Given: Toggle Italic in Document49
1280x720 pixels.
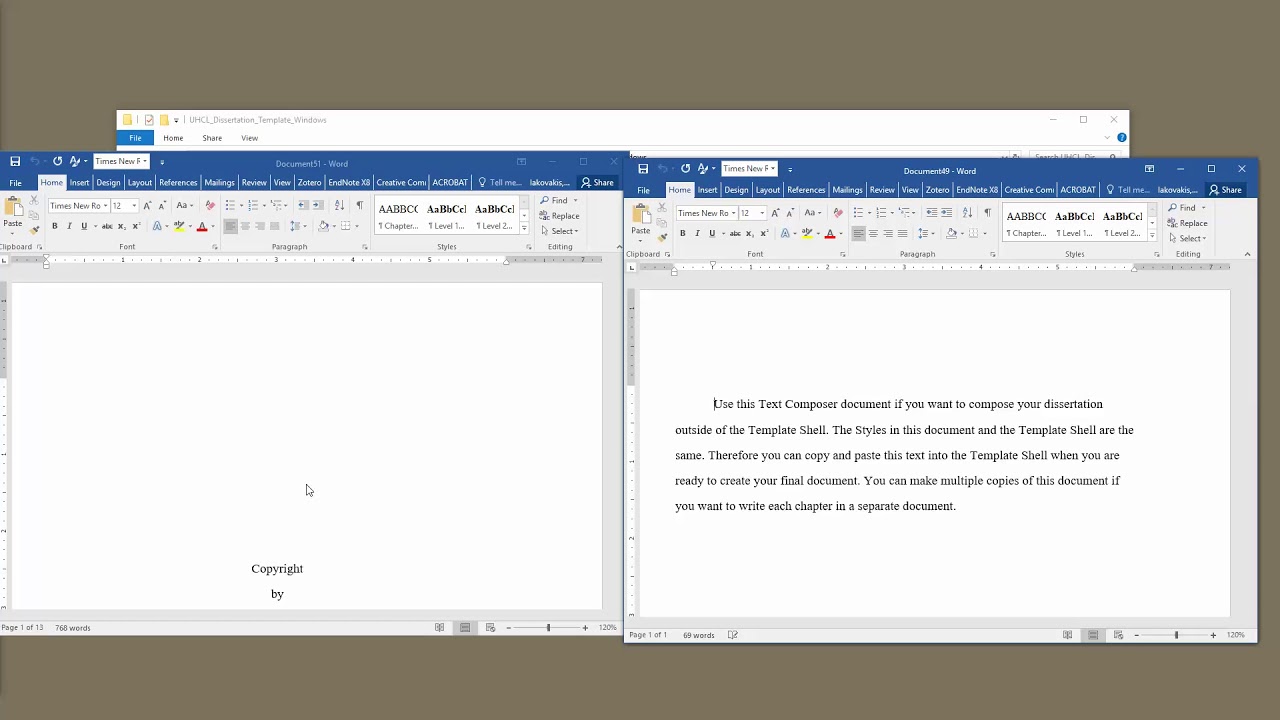Looking at the screenshot, I should pyautogui.click(x=697, y=233).
